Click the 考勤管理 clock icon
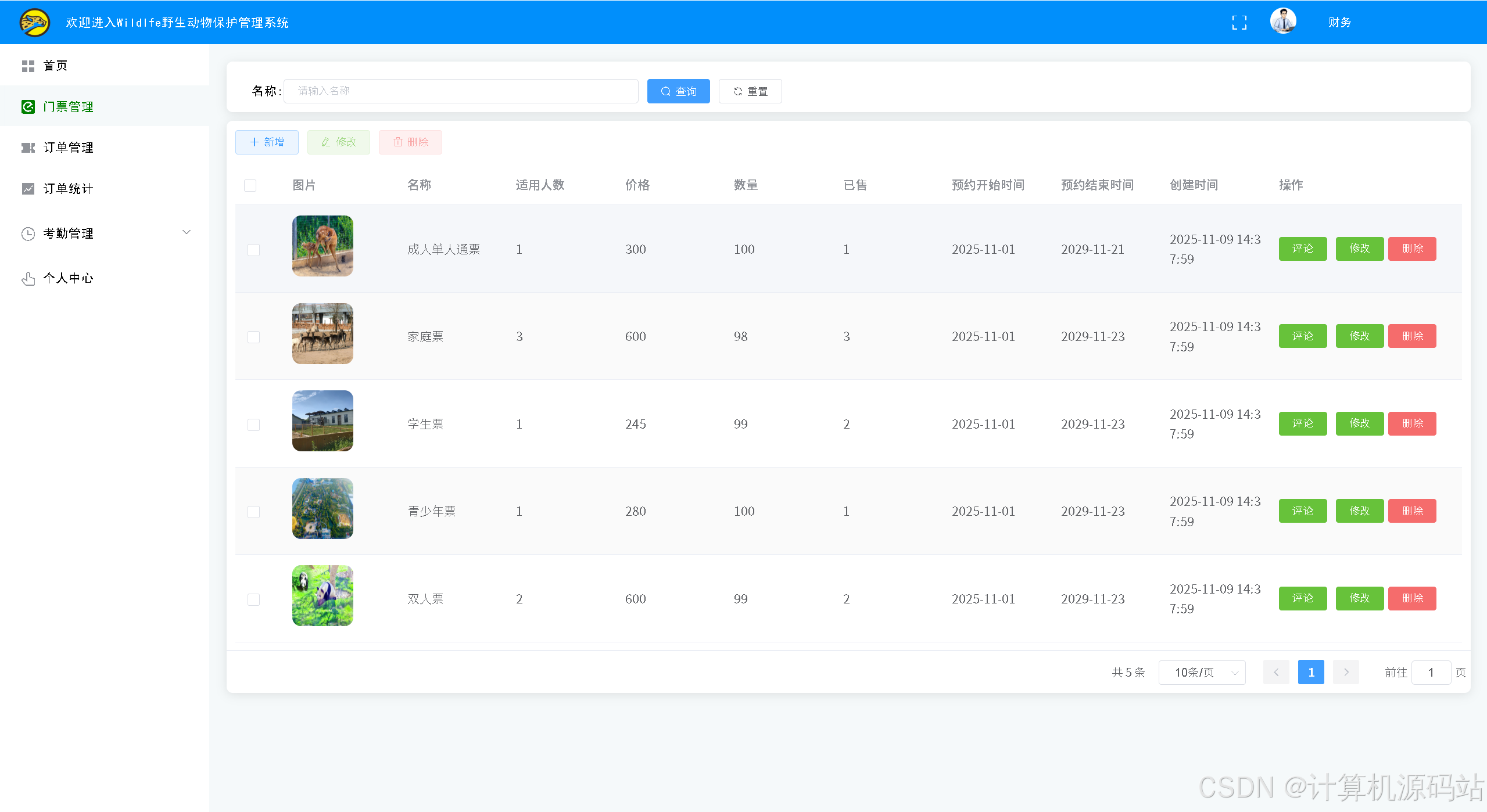The height and width of the screenshot is (812, 1487). pos(28,233)
